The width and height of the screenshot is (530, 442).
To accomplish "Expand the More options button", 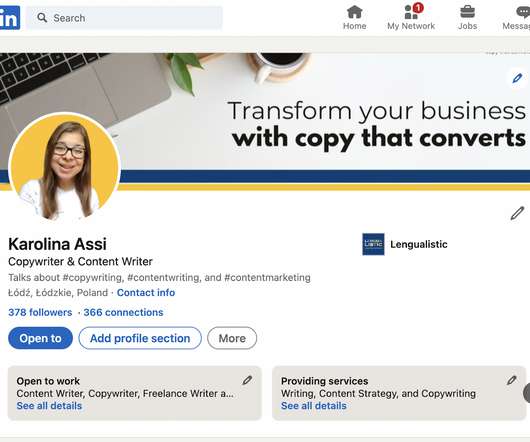I will coord(232,338).
